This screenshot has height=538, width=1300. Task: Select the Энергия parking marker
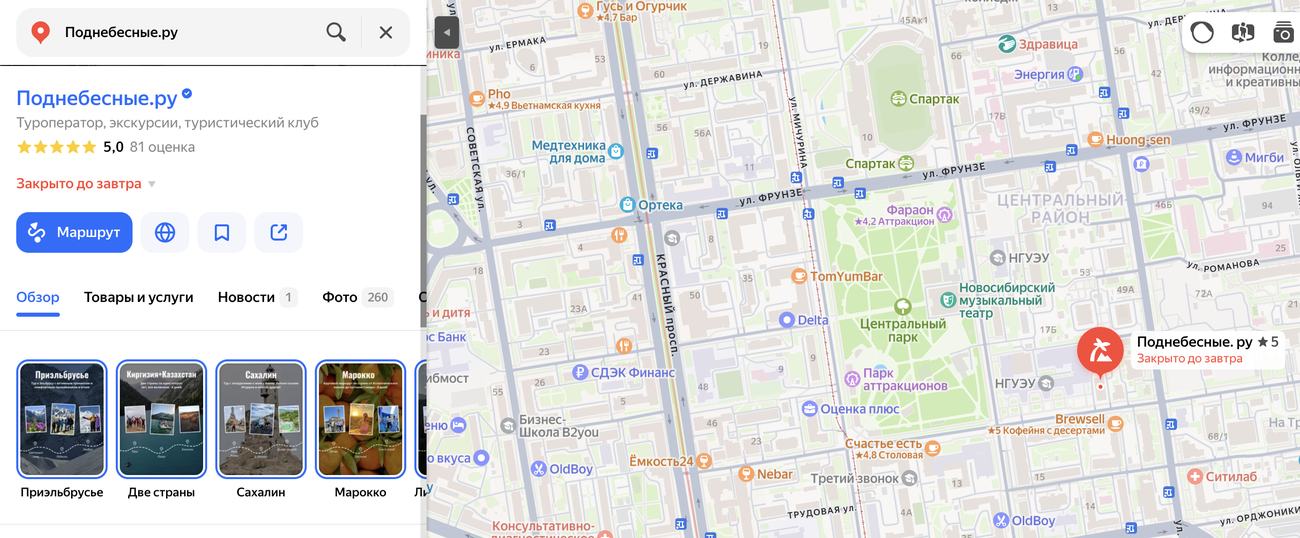click(1075, 74)
